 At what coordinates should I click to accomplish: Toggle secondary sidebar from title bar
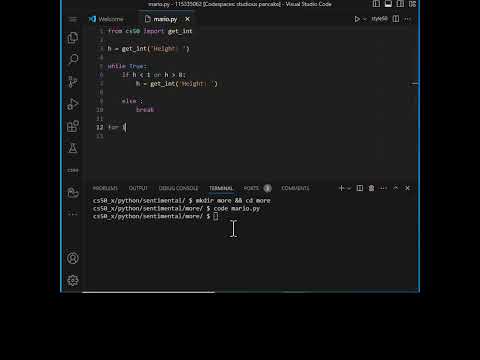click(x=400, y=4)
